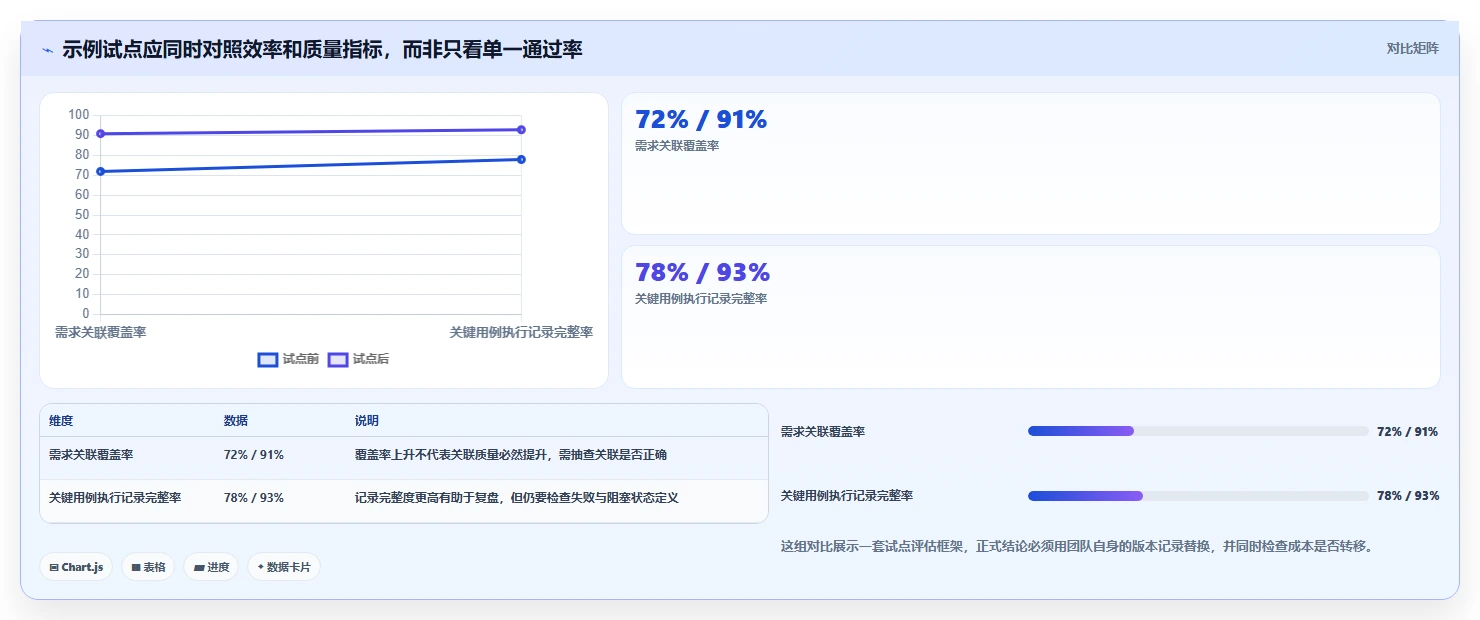Click the 对比矩阵 label in the header

(x=1413, y=49)
